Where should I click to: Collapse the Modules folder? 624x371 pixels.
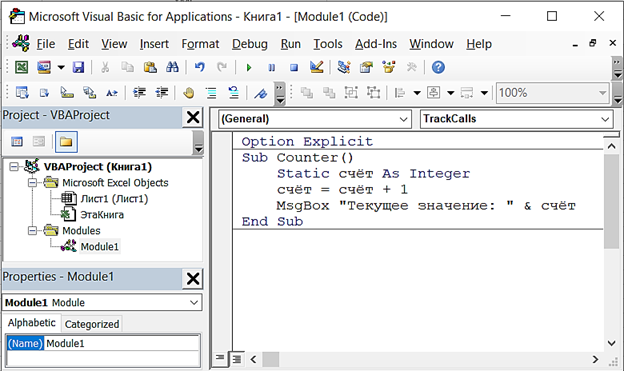click(x=32, y=230)
